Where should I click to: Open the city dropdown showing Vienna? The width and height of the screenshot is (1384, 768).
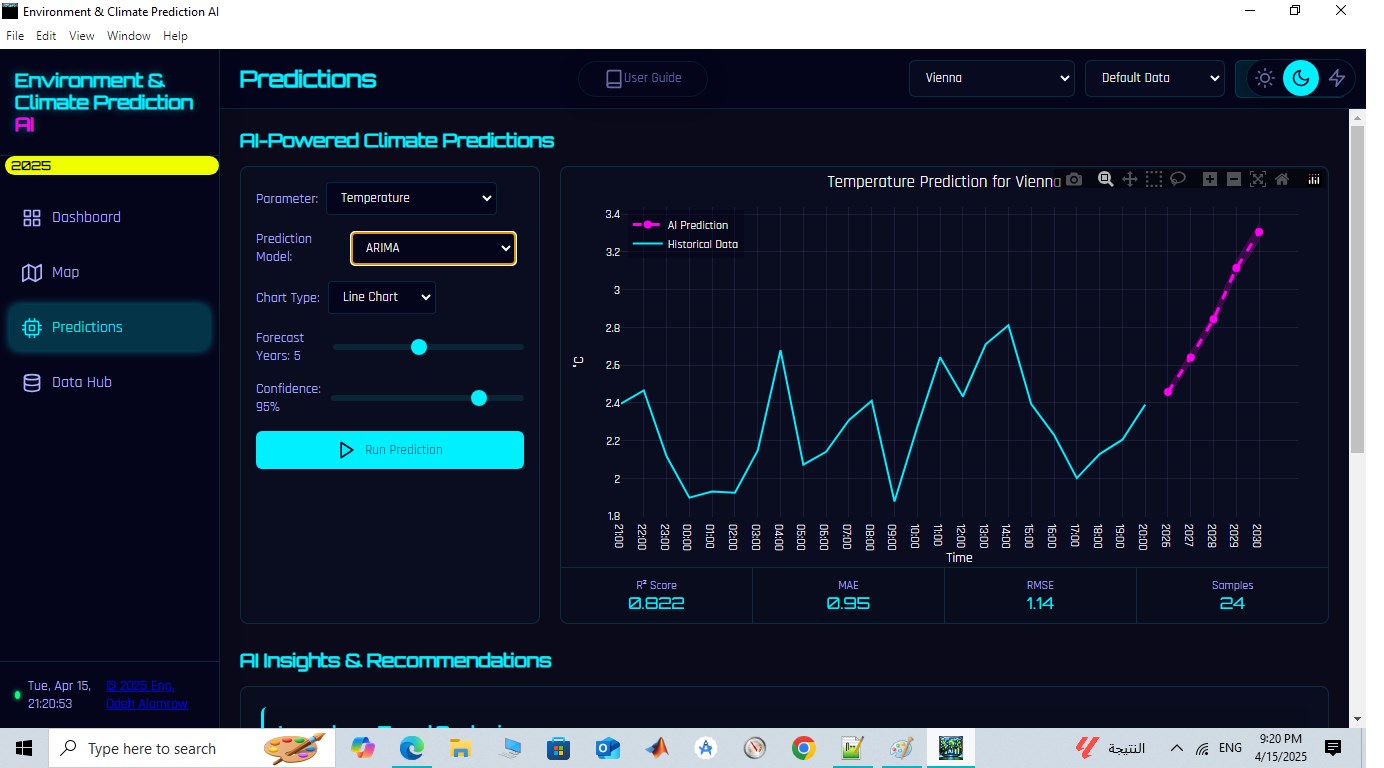pos(990,78)
